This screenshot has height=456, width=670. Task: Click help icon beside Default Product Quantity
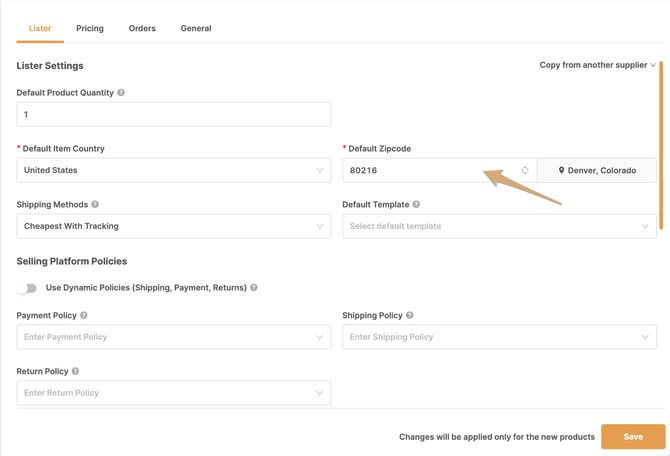pyautogui.click(x=121, y=92)
